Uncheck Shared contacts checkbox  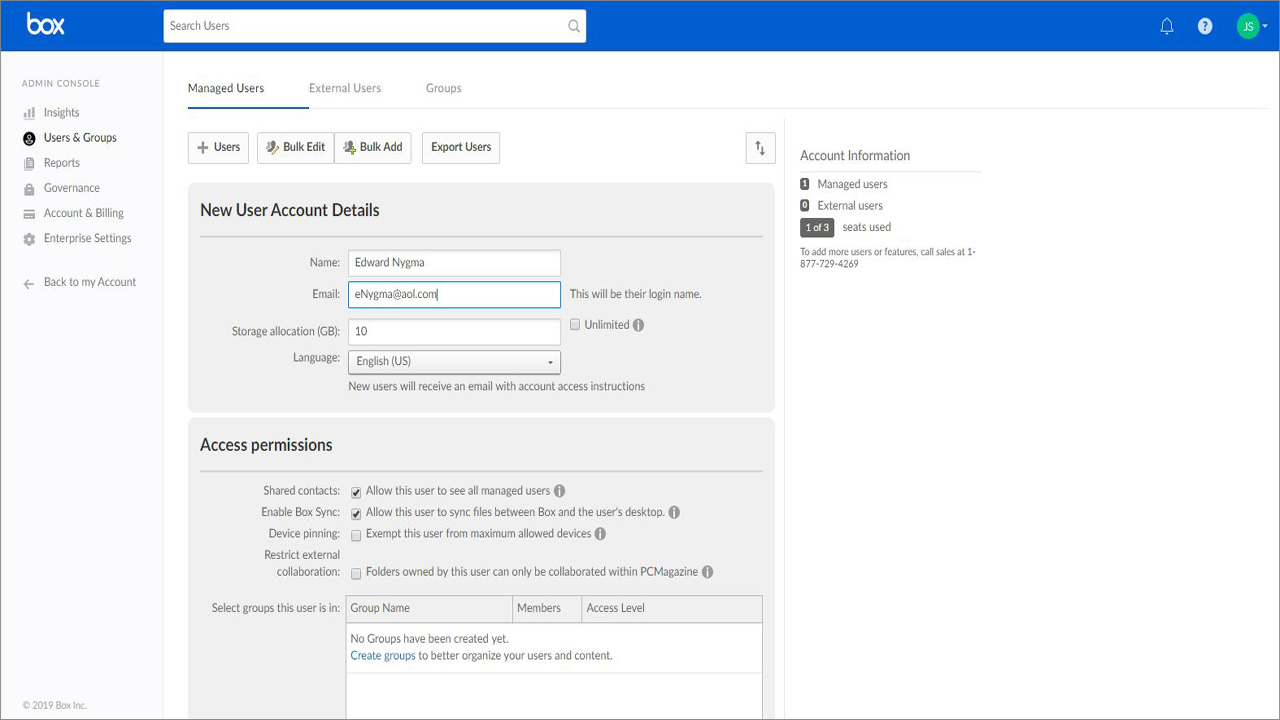point(356,492)
